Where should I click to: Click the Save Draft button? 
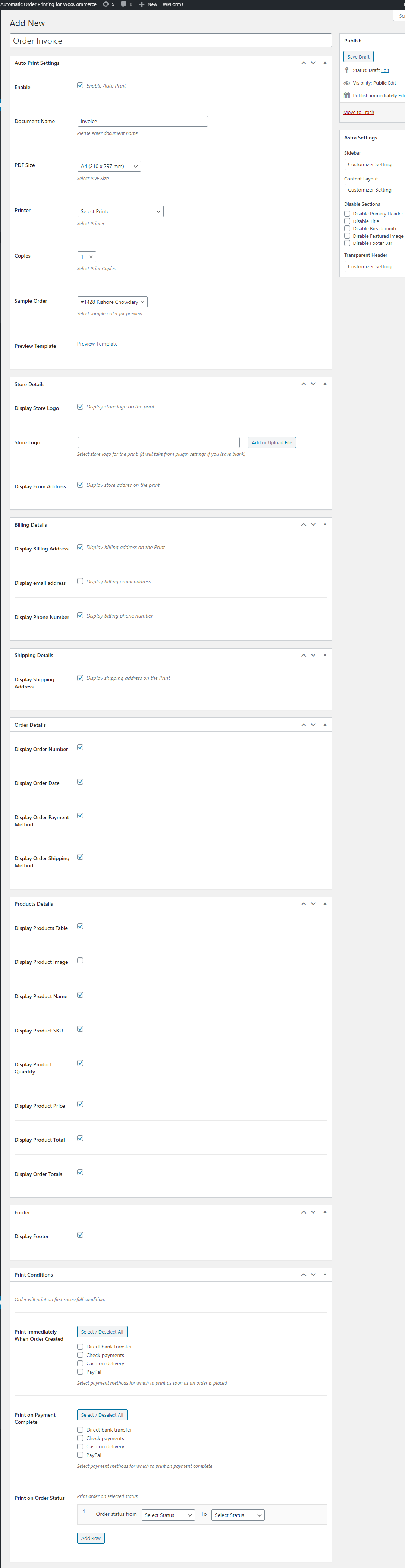[x=358, y=56]
